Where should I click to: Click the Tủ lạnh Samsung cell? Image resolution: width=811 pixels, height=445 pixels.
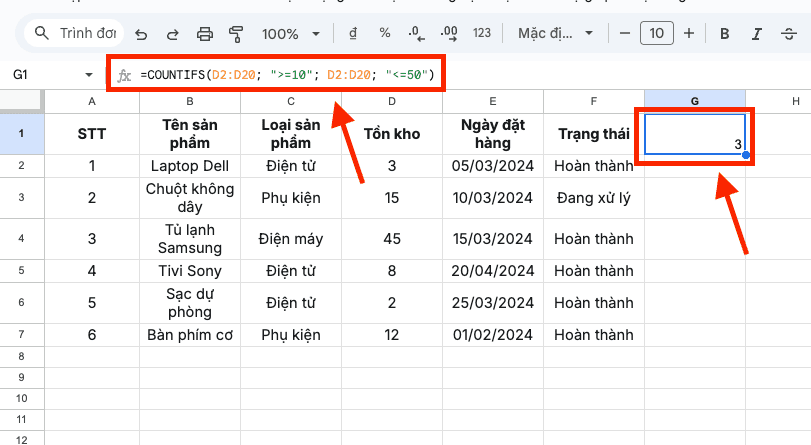pos(190,239)
